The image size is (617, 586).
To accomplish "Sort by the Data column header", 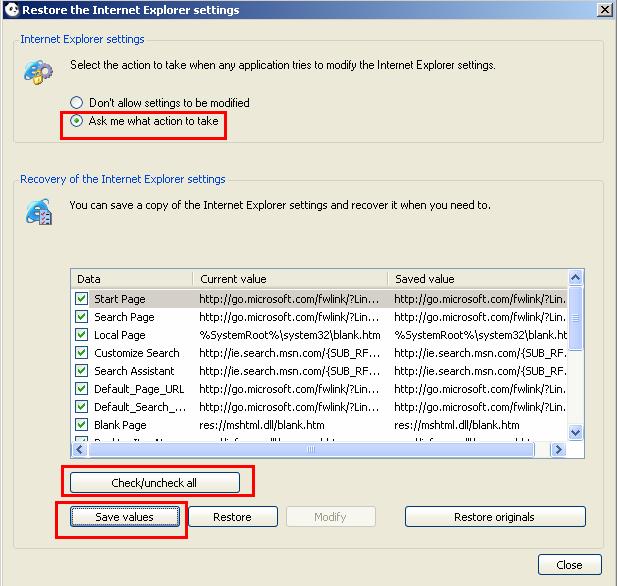I will [132, 279].
